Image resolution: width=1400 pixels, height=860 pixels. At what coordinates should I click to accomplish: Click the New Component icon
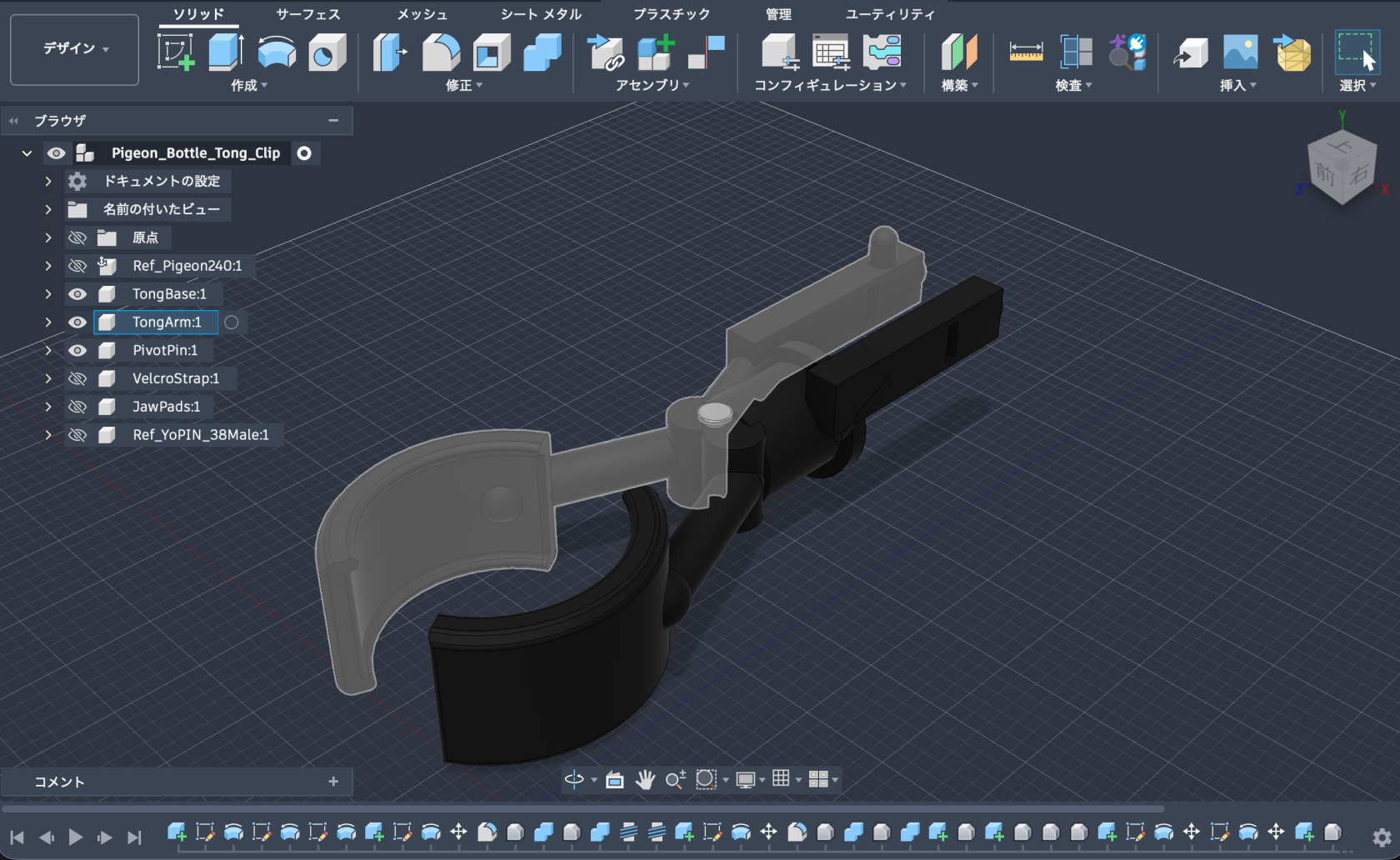point(656,52)
